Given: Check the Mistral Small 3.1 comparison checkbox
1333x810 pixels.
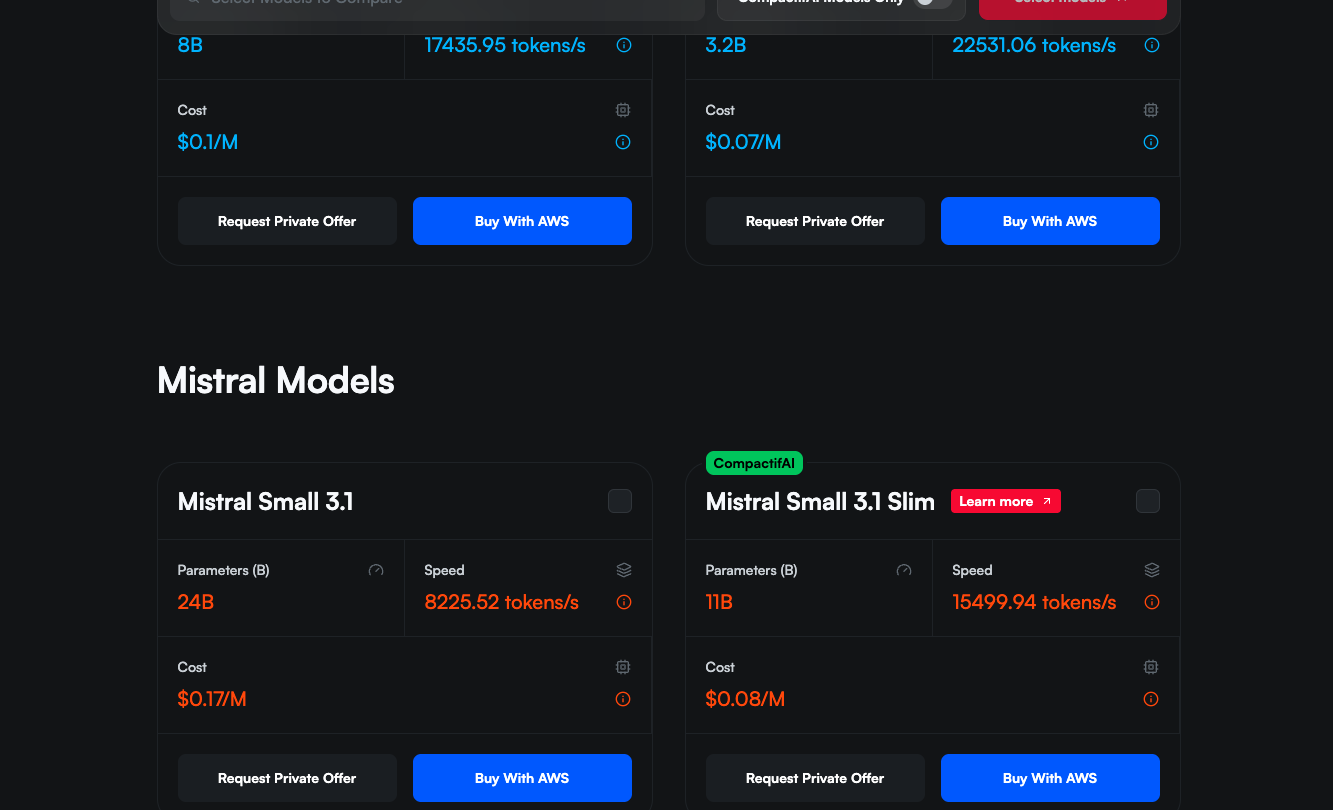Looking at the screenshot, I should 620,501.
